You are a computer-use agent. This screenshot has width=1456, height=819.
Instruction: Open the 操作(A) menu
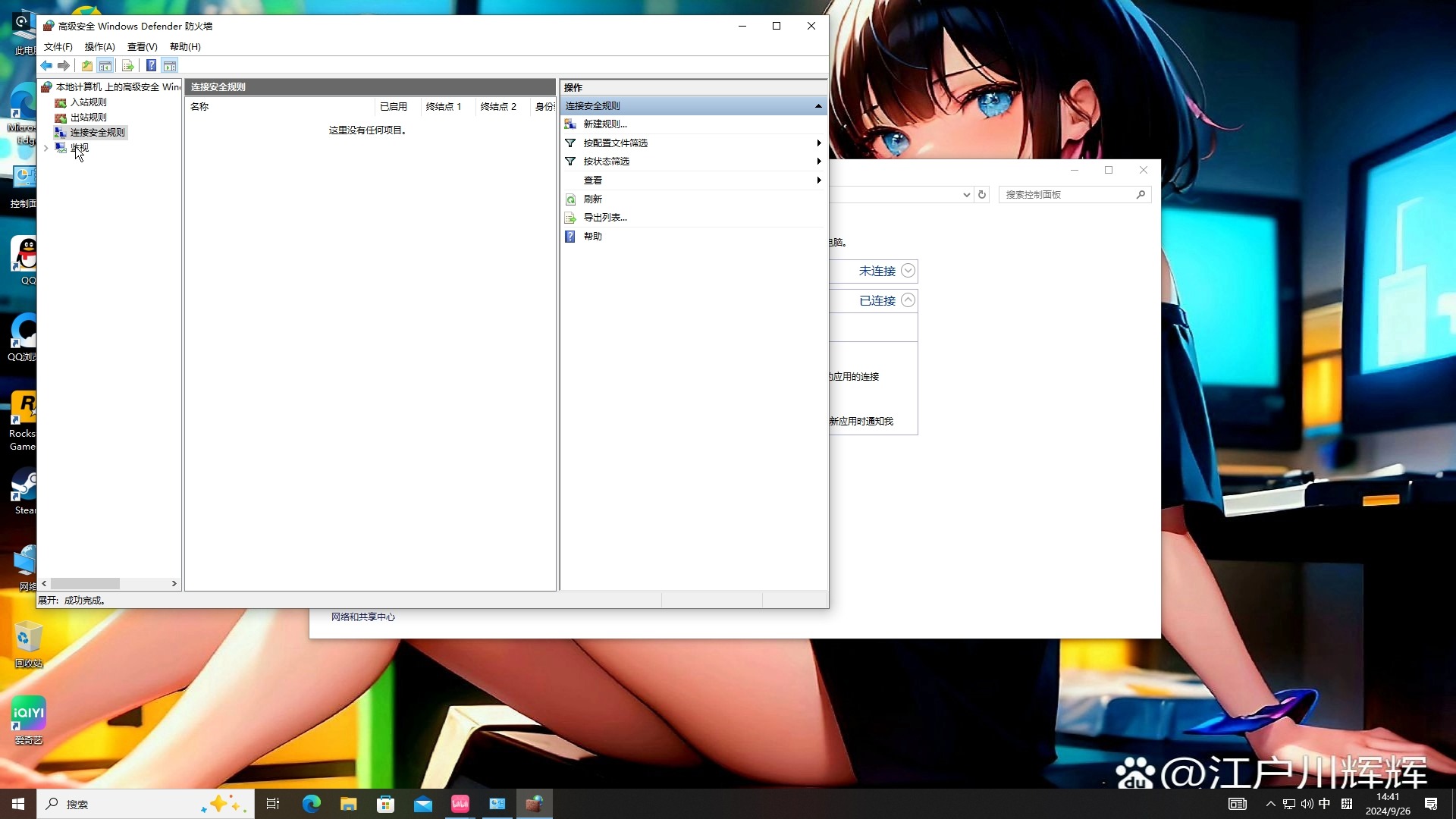[99, 47]
